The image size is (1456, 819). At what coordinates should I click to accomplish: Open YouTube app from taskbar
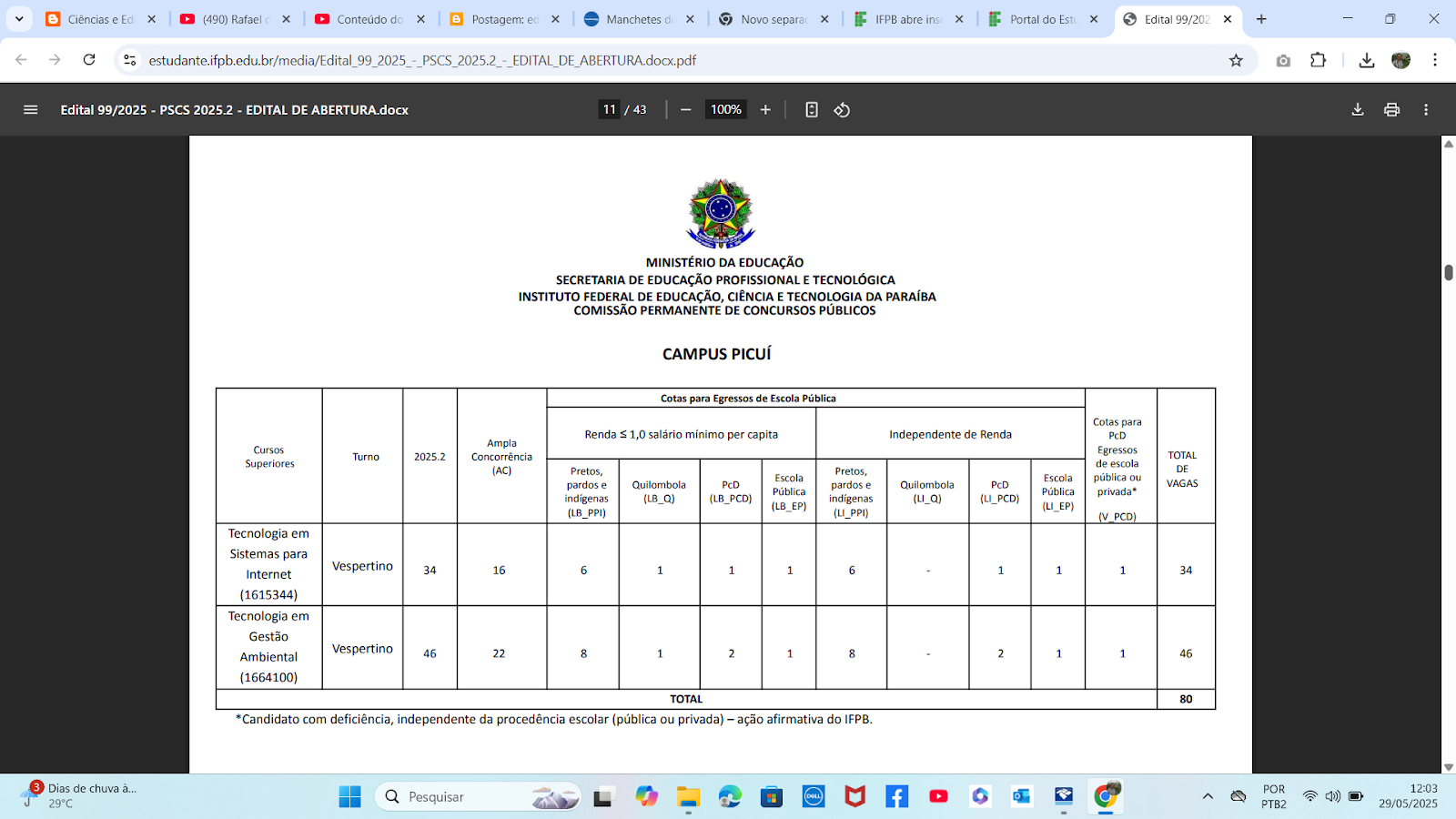point(938,797)
